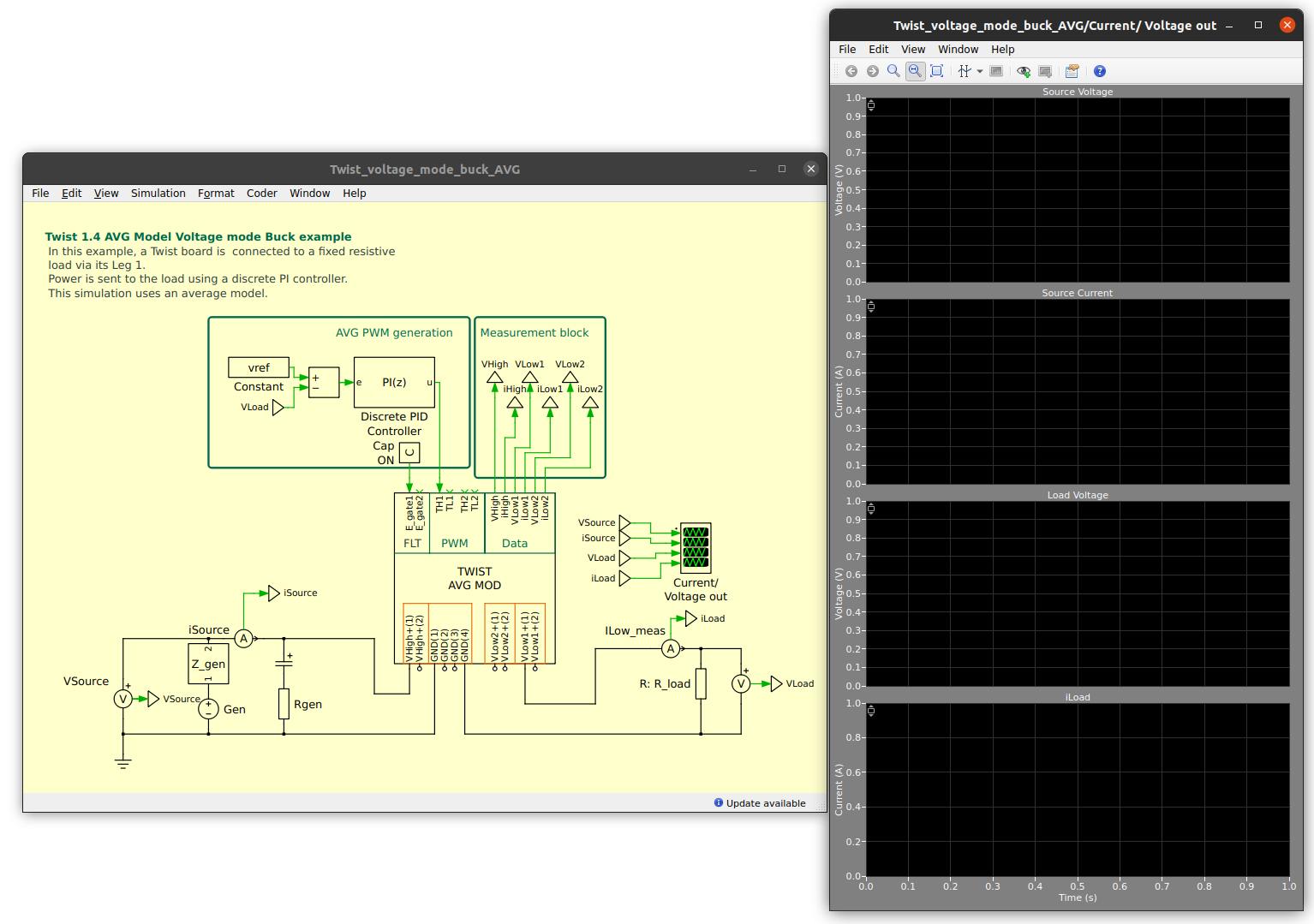Click the blue help icon in scope toolbar
This screenshot has height=924, width=1314.
coord(1100,71)
